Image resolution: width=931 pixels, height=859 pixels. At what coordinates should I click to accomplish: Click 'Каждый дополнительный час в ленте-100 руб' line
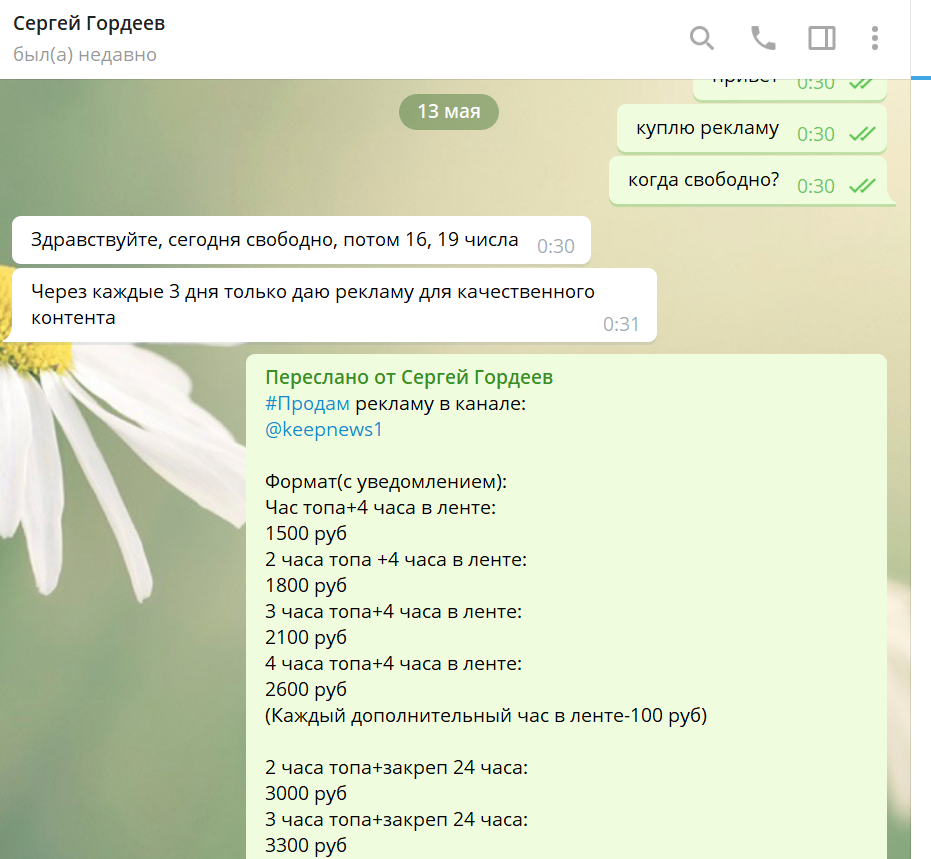click(486, 715)
